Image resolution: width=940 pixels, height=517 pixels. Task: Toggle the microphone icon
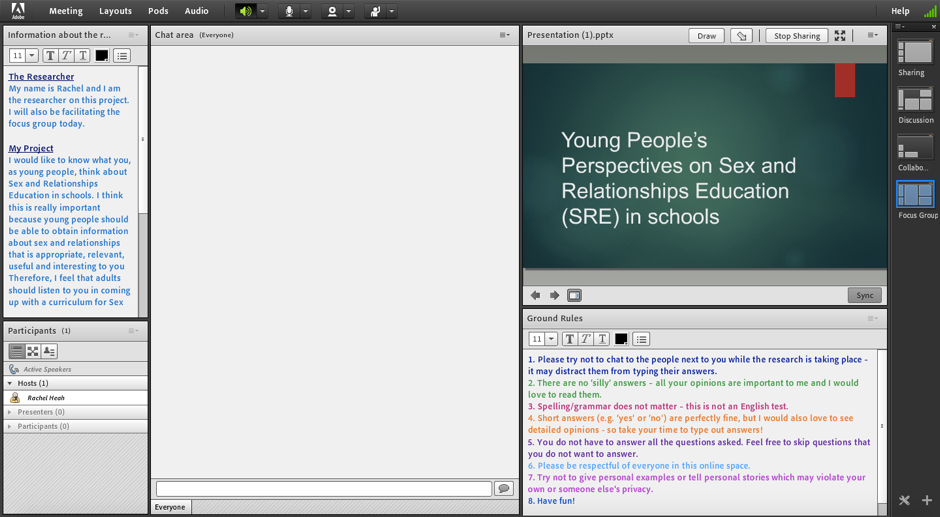(x=289, y=11)
